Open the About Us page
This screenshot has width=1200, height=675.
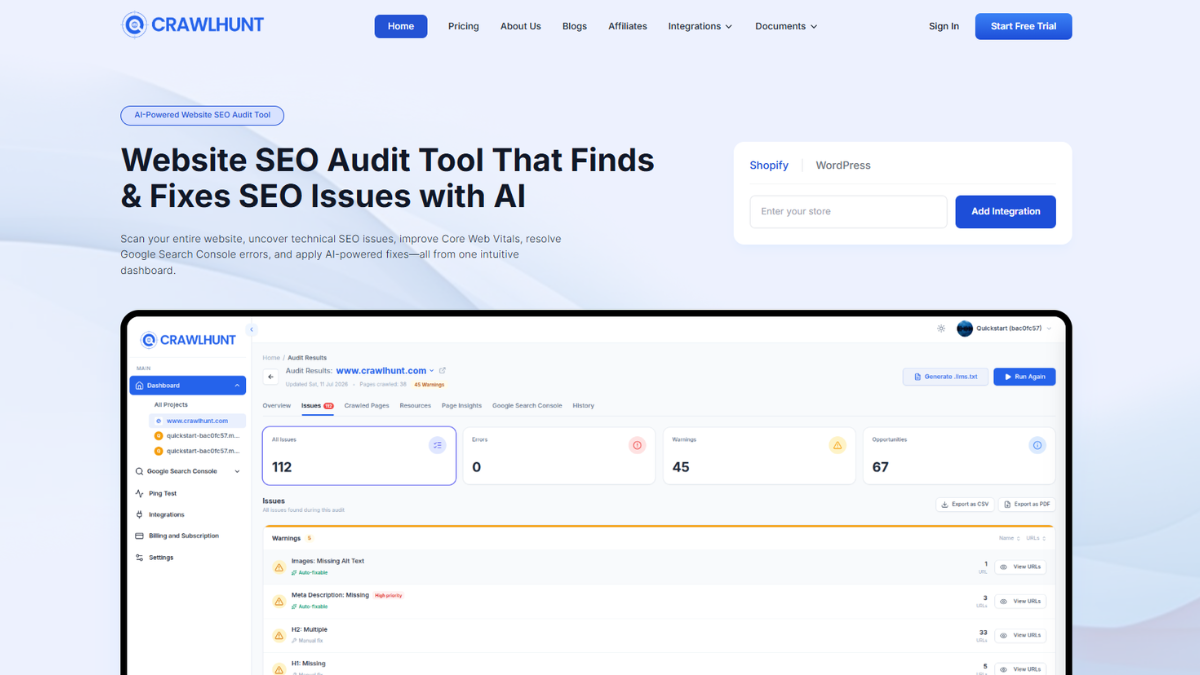pos(521,26)
